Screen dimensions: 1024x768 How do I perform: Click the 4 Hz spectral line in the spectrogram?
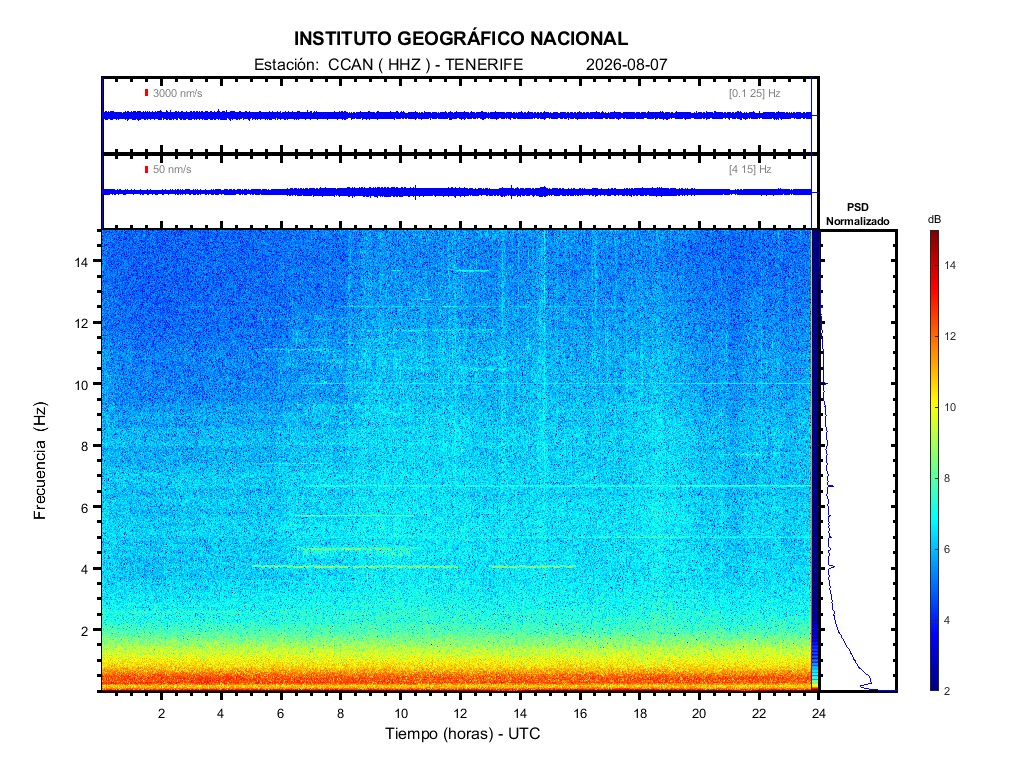(x=356, y=567)
